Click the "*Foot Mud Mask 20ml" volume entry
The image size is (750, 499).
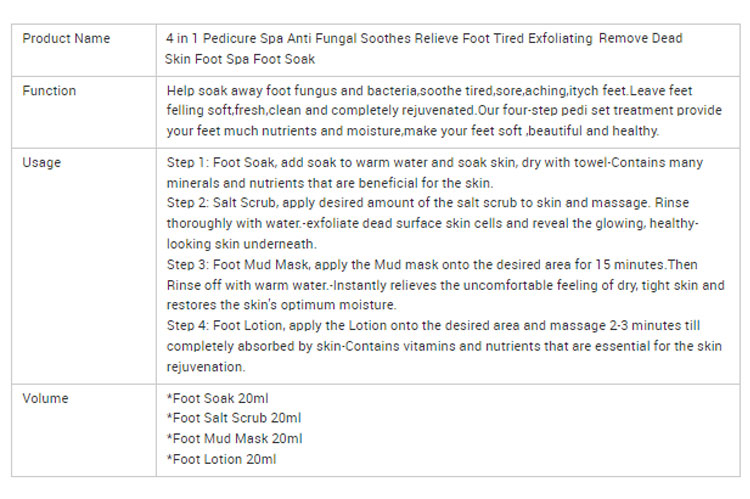[234, 439]
